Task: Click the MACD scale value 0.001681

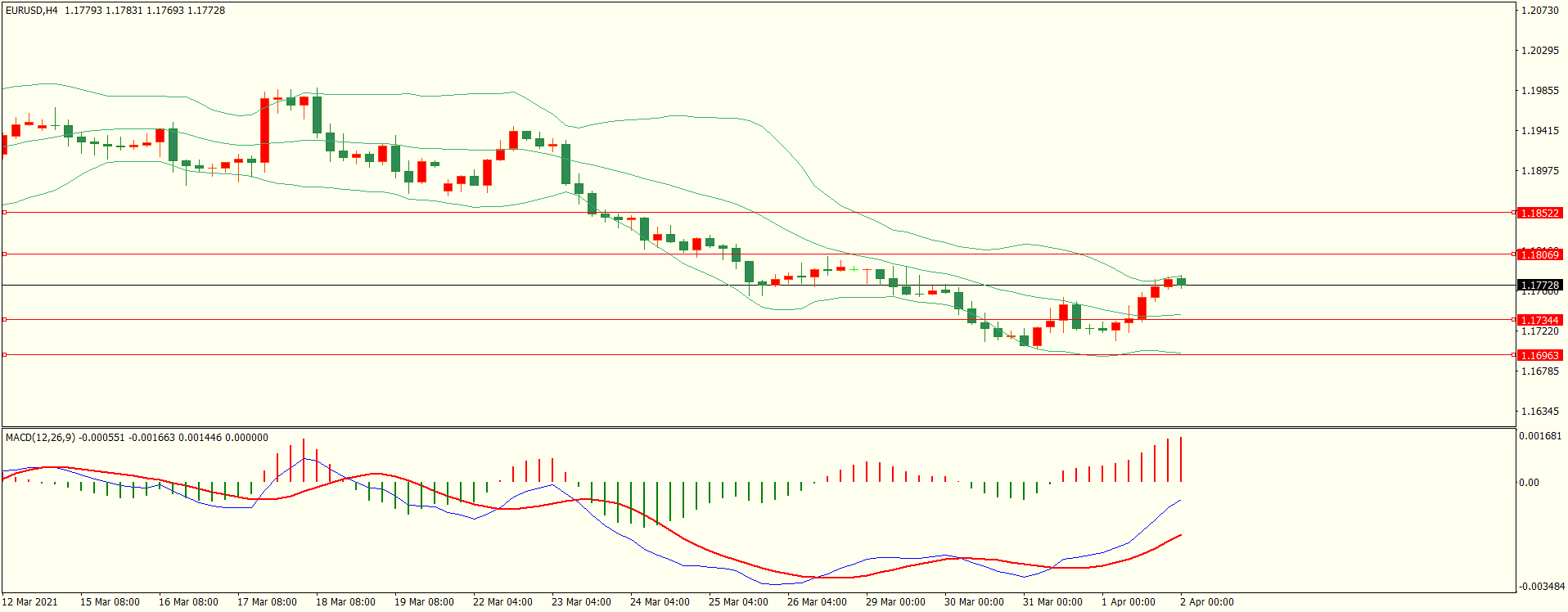Action: [1540, 436]
